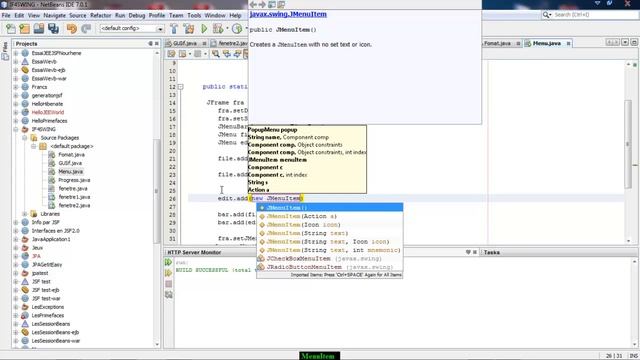
Task: Collapse the default package node
Action: (34, 146)
